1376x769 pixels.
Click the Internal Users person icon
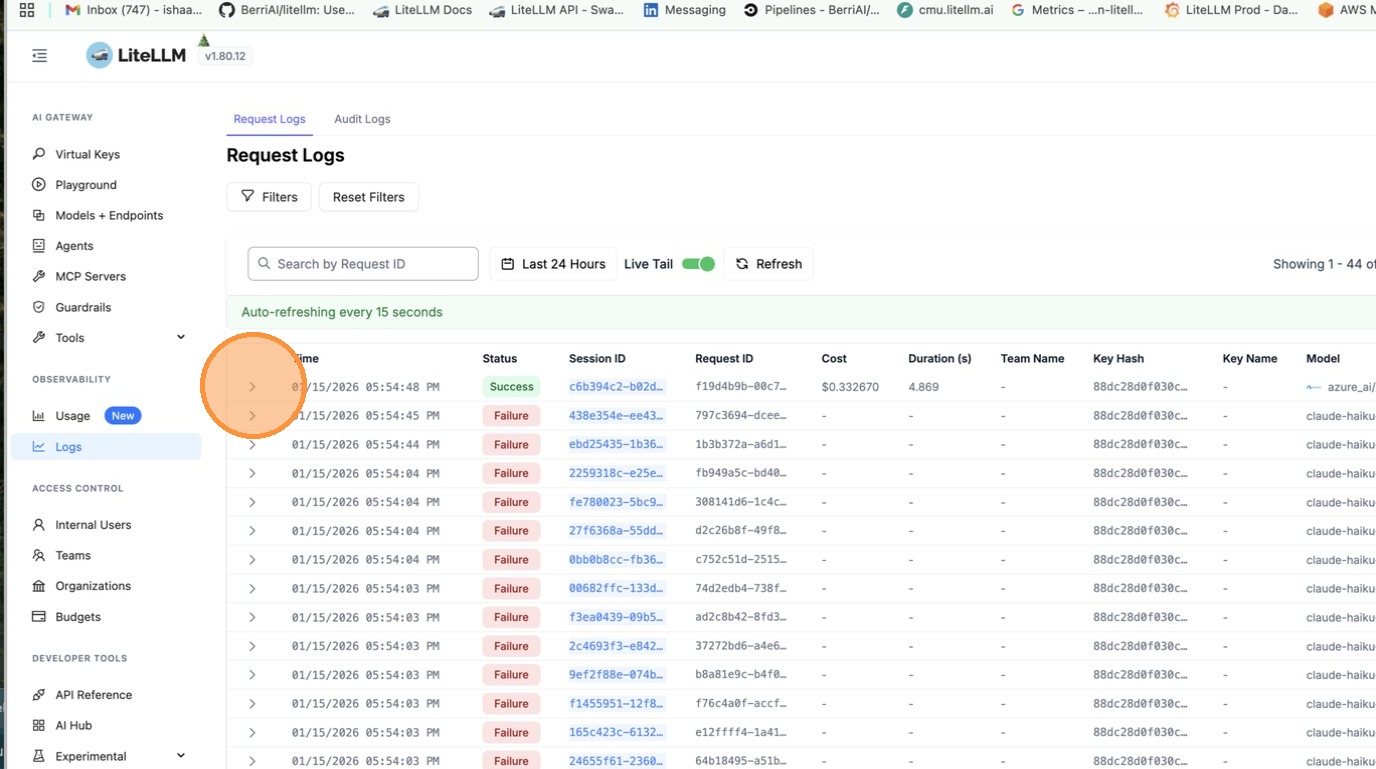(39, 525)
